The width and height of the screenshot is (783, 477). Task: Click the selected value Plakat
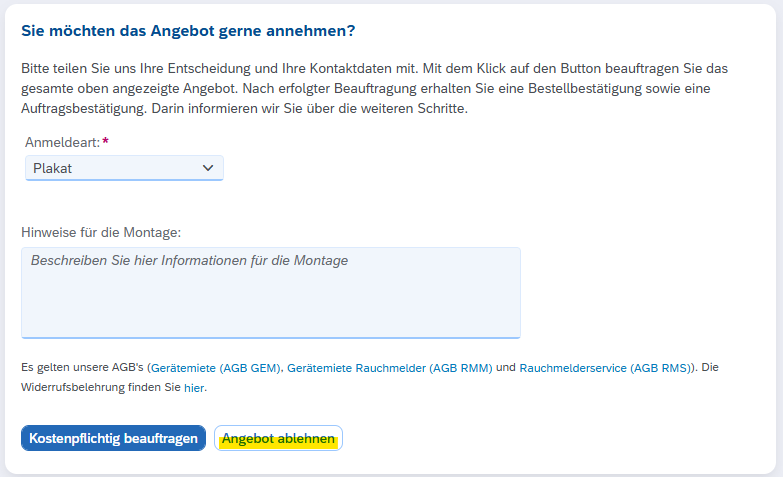52,168
